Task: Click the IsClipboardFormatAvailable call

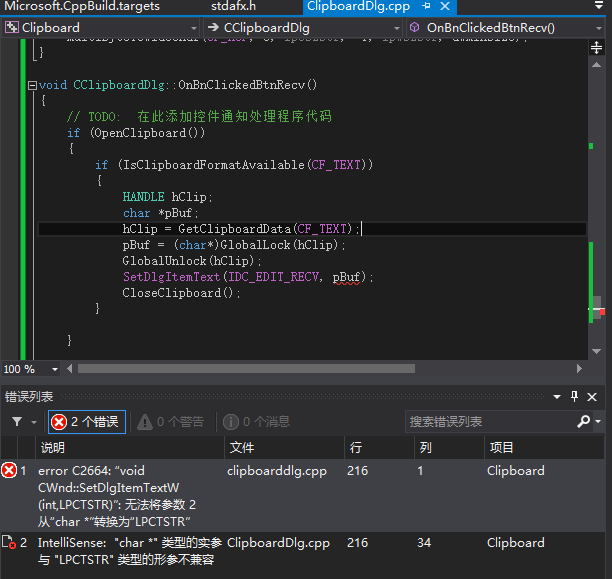Action: point(213,165)
